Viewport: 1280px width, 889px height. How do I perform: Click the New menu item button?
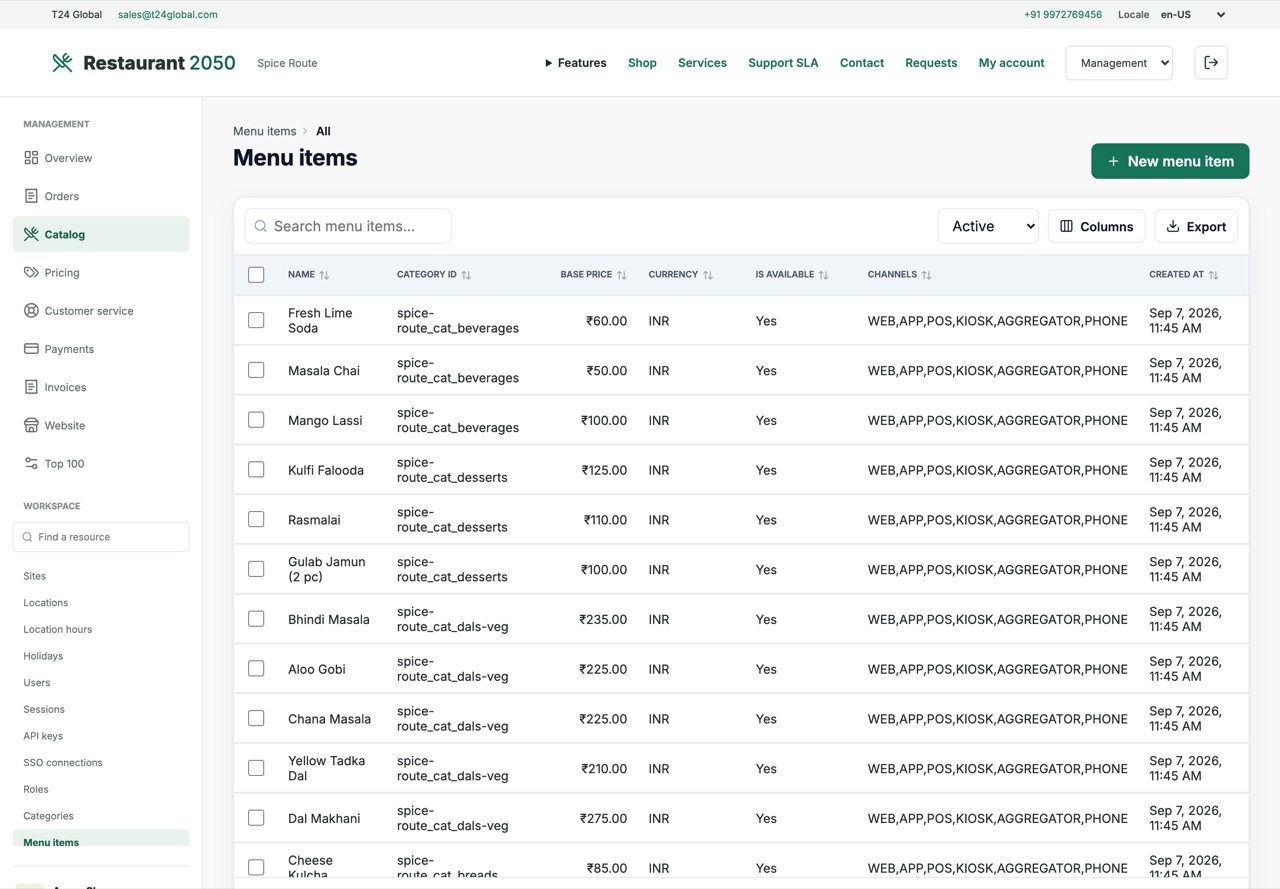1170,161
